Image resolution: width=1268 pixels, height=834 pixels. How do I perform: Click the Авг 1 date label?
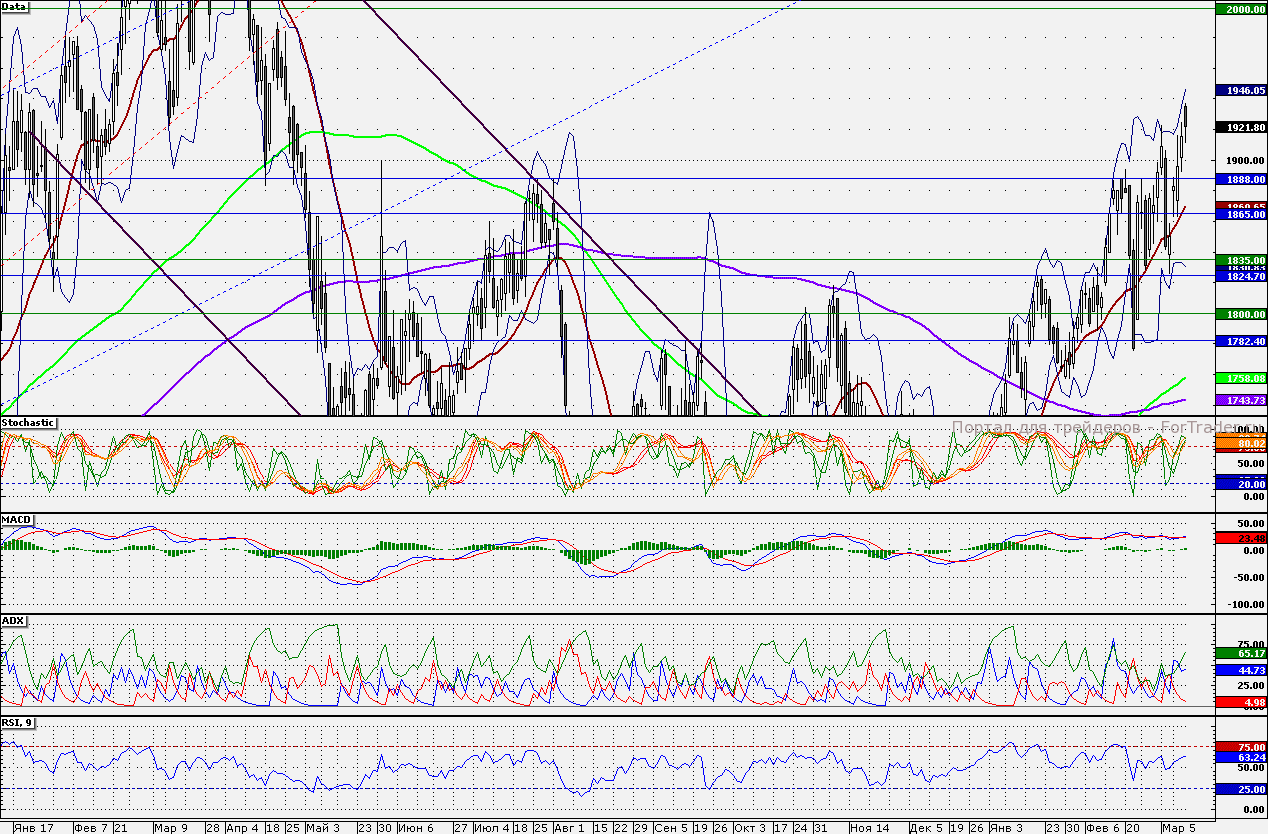point(570,828)
